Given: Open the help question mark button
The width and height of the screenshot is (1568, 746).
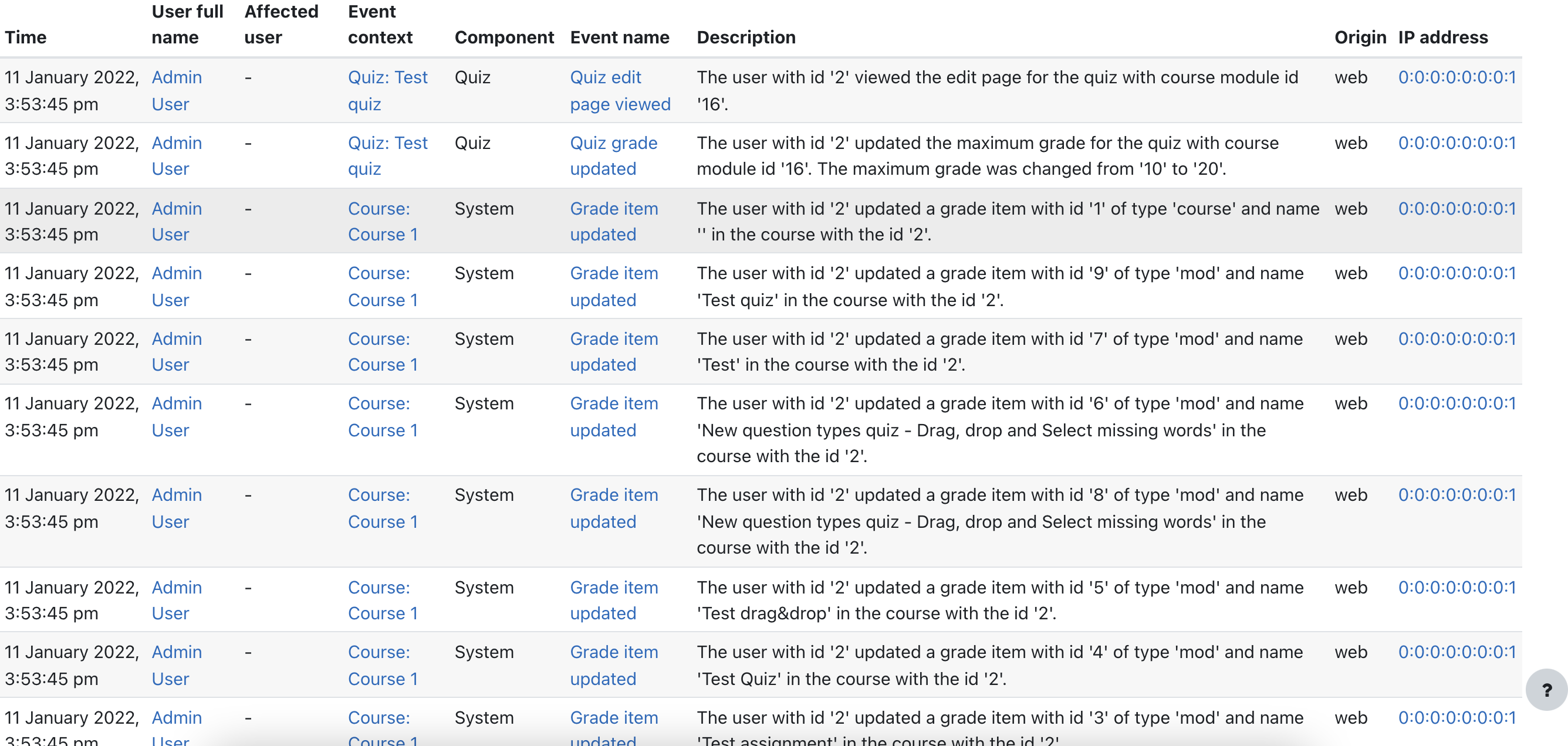Looking at the screenshot, I should point(1546,690).
